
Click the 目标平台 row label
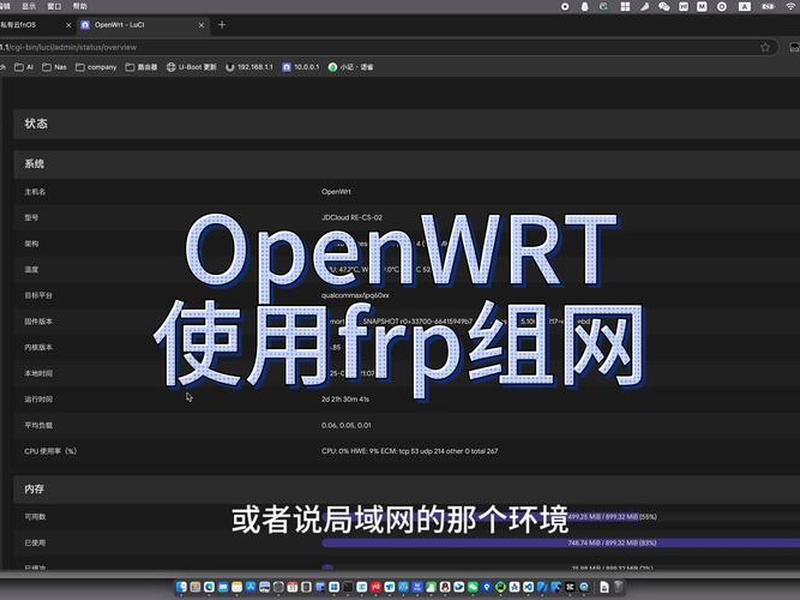click(x=38, y=295)
